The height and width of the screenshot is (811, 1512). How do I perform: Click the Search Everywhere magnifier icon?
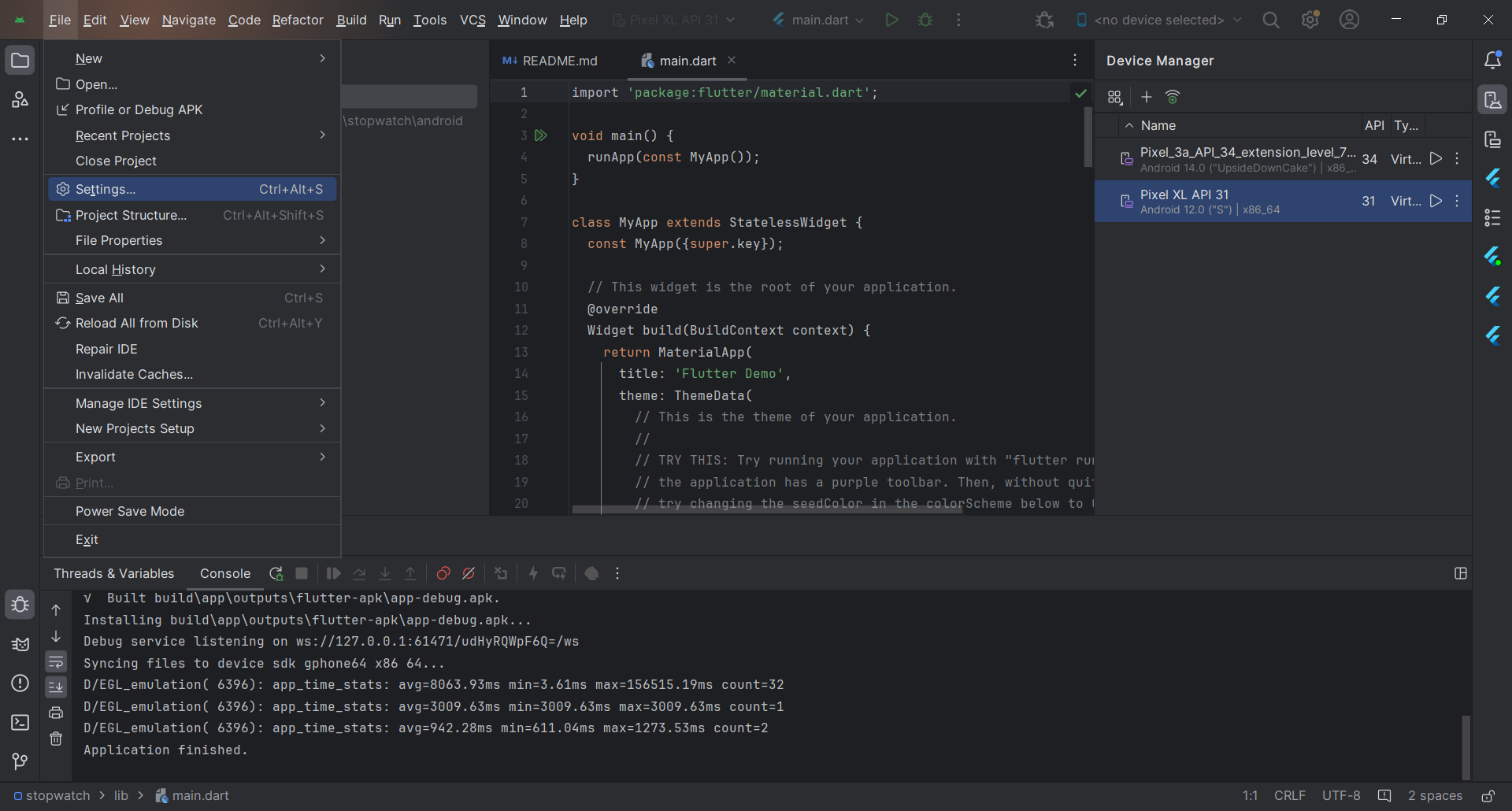pos(1270,20)
